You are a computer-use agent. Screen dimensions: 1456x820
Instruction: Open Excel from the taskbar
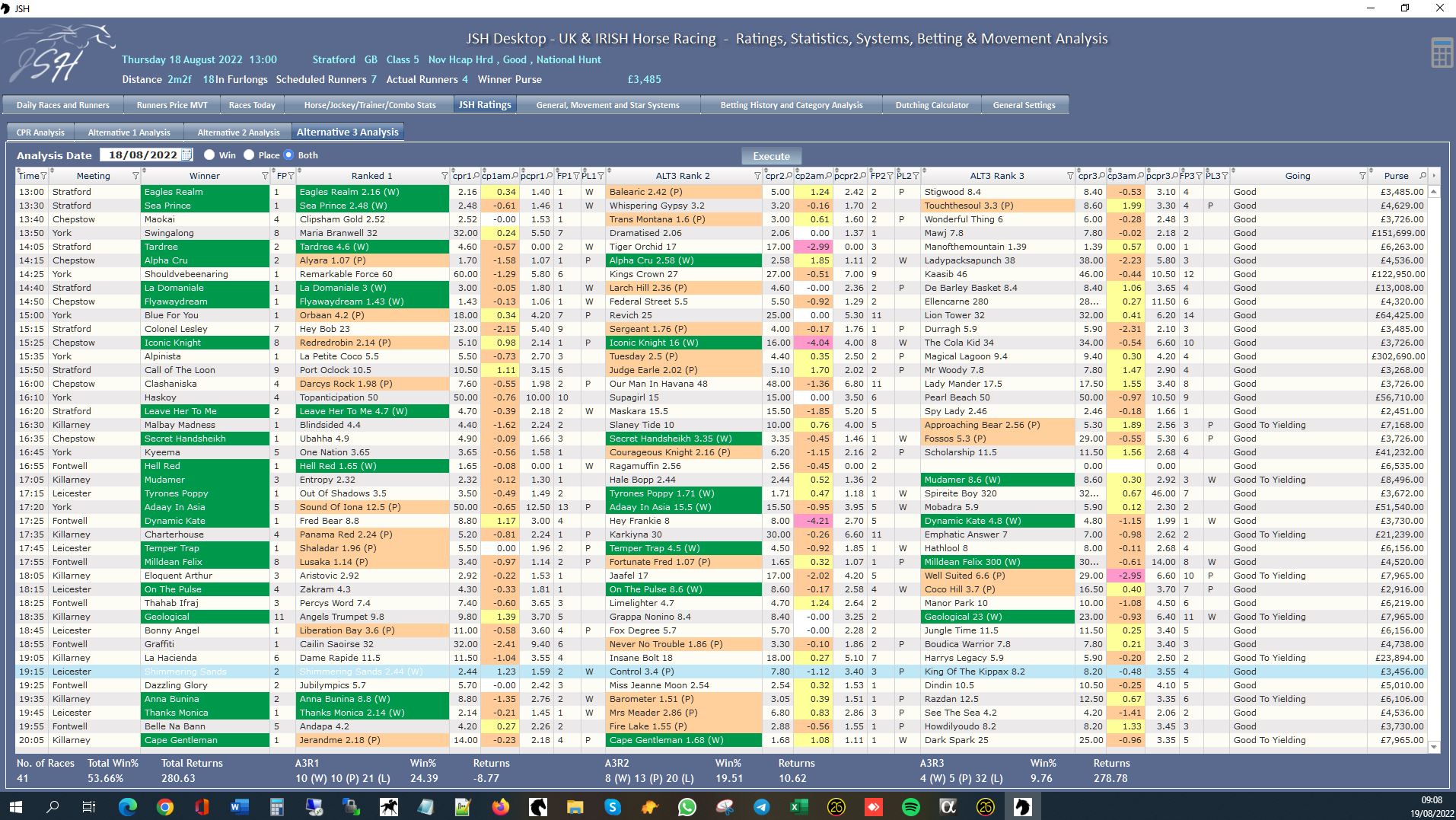798,807
